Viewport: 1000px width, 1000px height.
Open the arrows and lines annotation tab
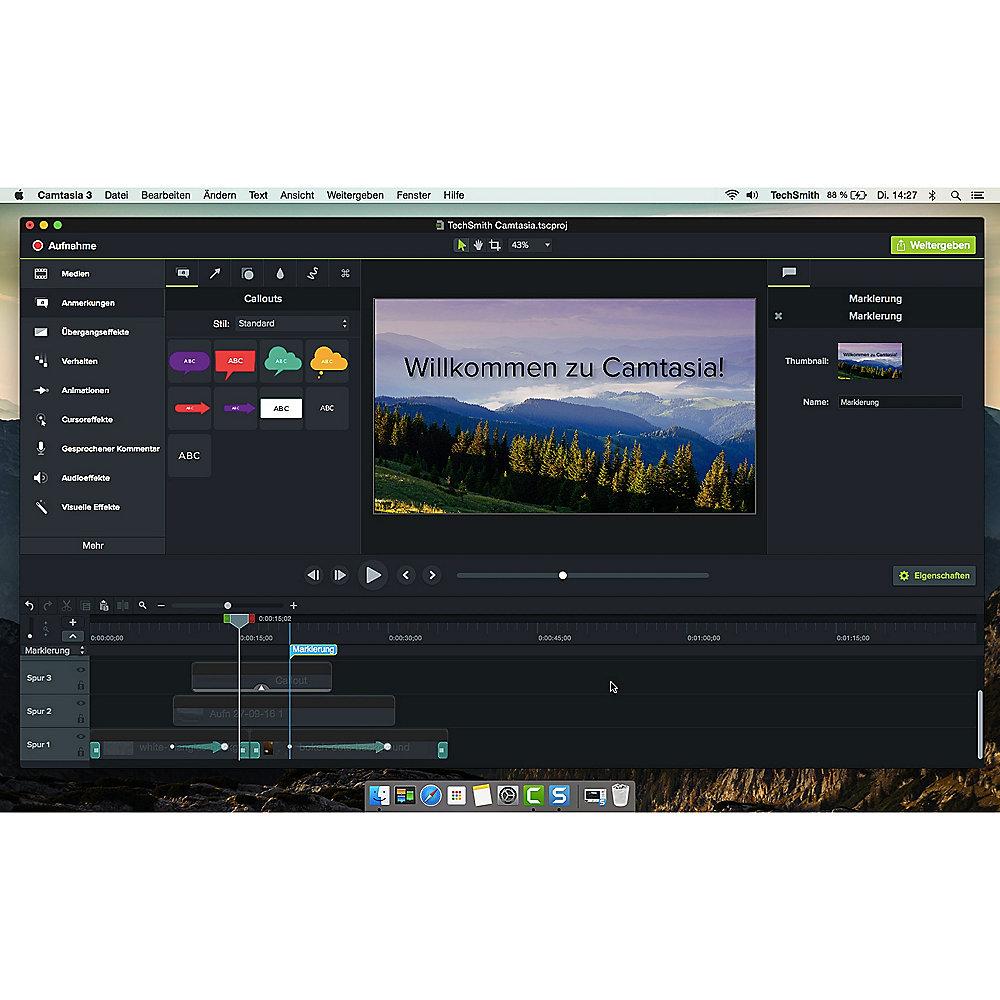click(x=214, y=273)
